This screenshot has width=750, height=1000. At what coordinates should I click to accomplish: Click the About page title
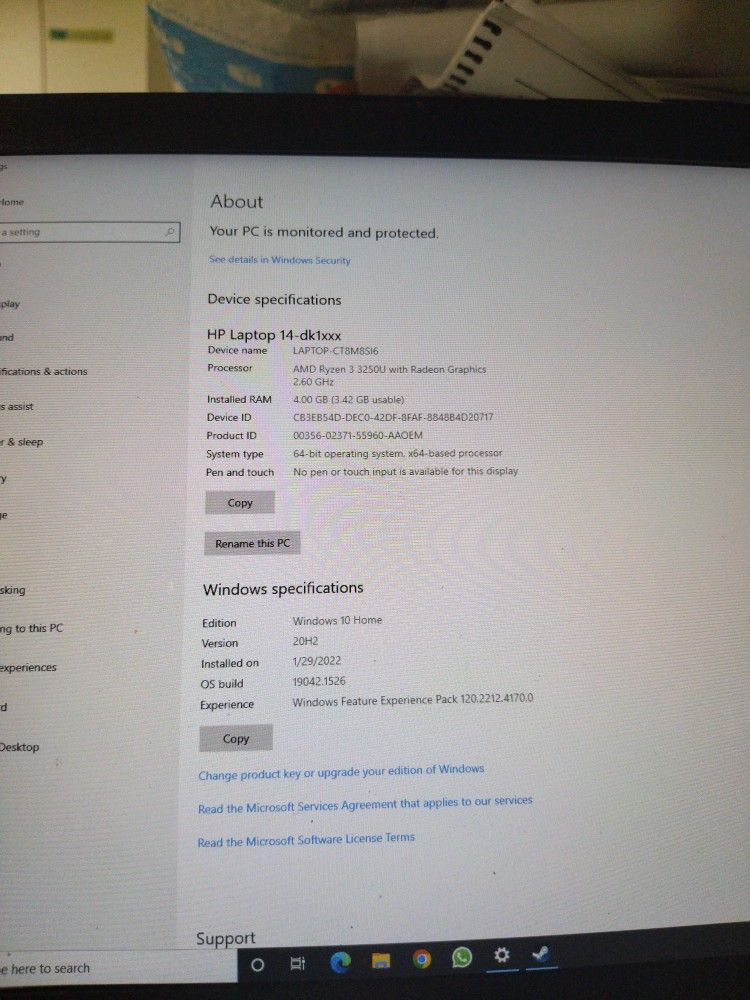click(237, 202)
